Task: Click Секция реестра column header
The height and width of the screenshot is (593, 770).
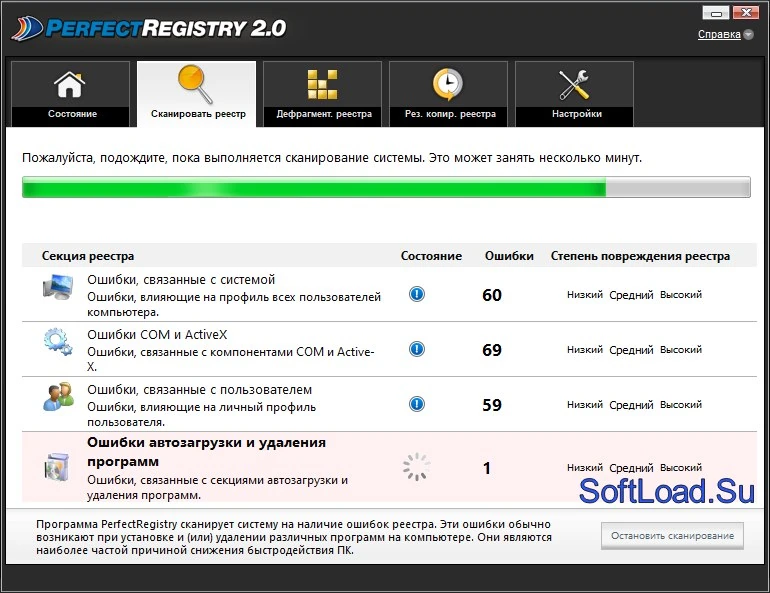Action: pyautogui.click(x=88, y=256)
